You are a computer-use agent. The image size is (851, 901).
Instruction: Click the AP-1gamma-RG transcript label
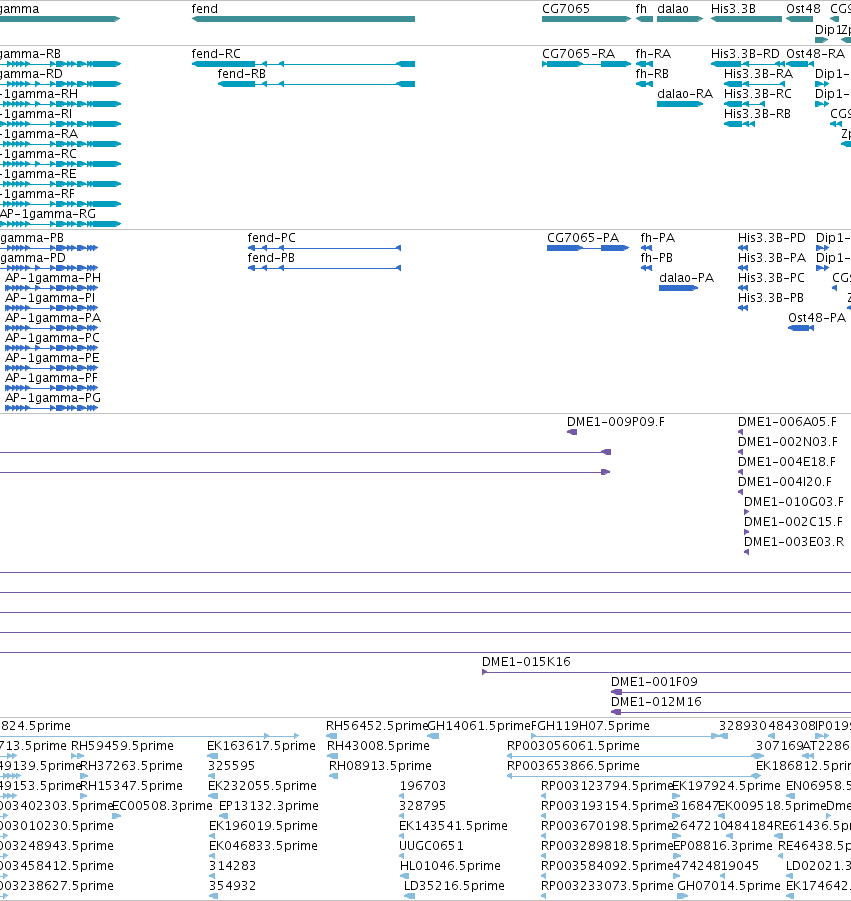pos(48,214)
